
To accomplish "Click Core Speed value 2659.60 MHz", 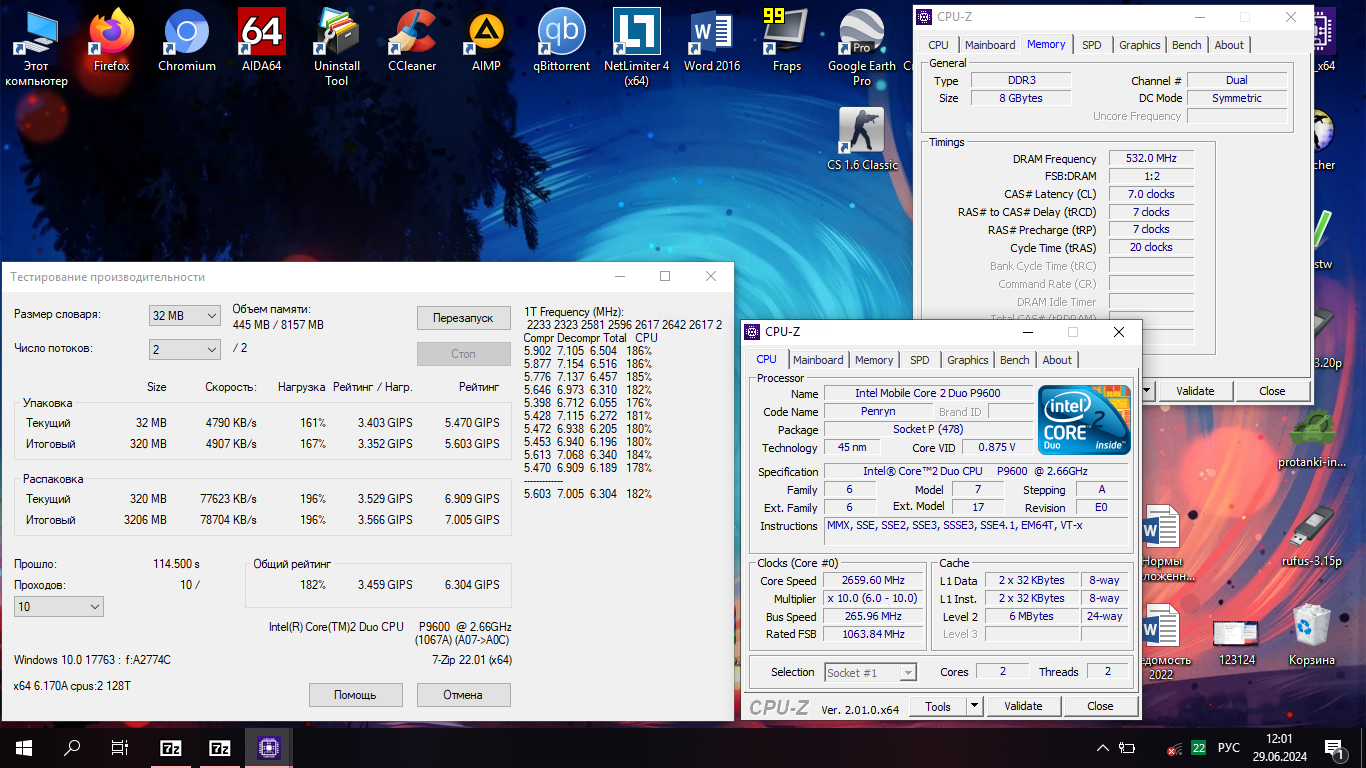I will pos(873,580).
